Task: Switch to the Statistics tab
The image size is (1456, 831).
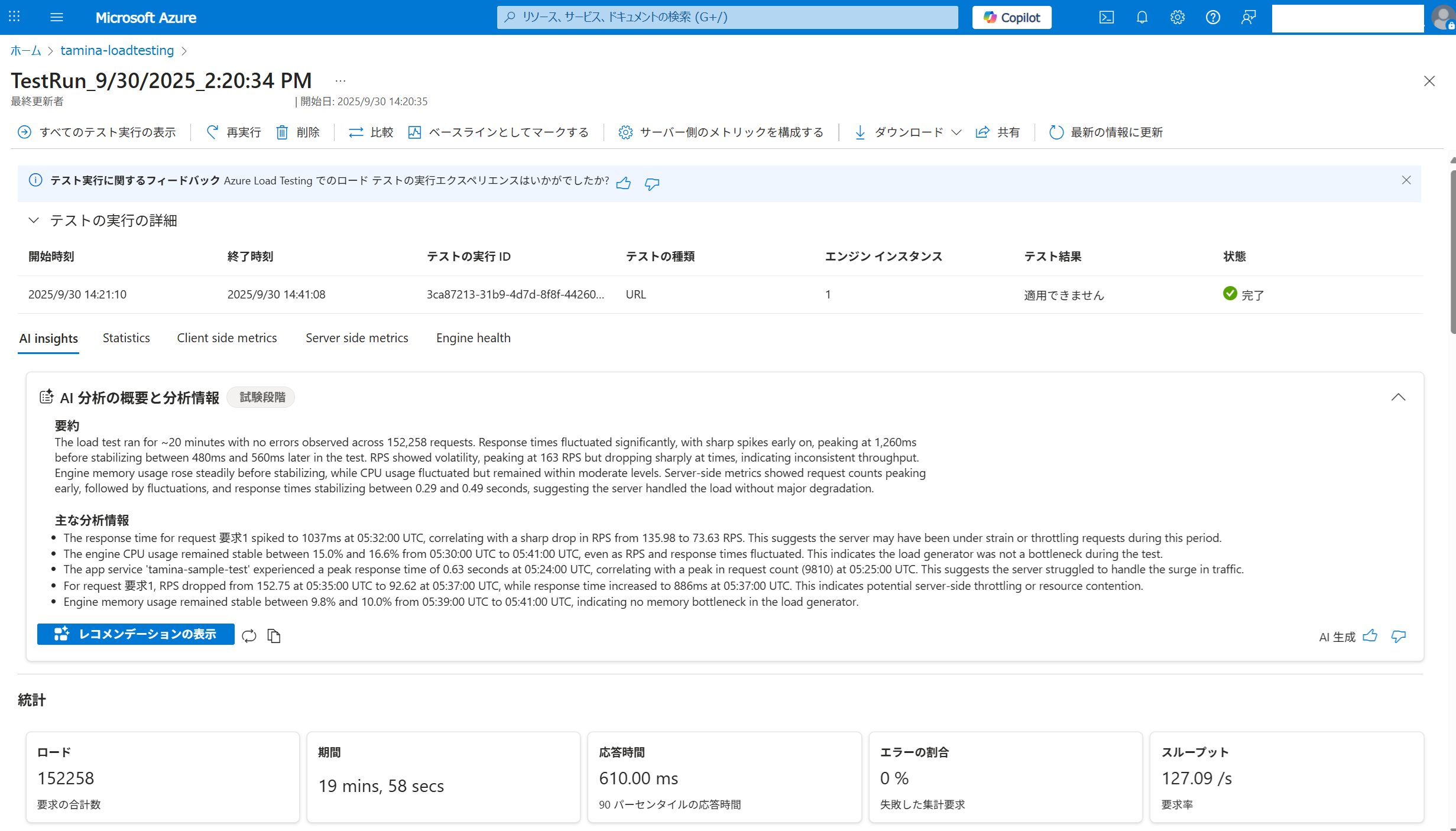Action: coord(126,338)
